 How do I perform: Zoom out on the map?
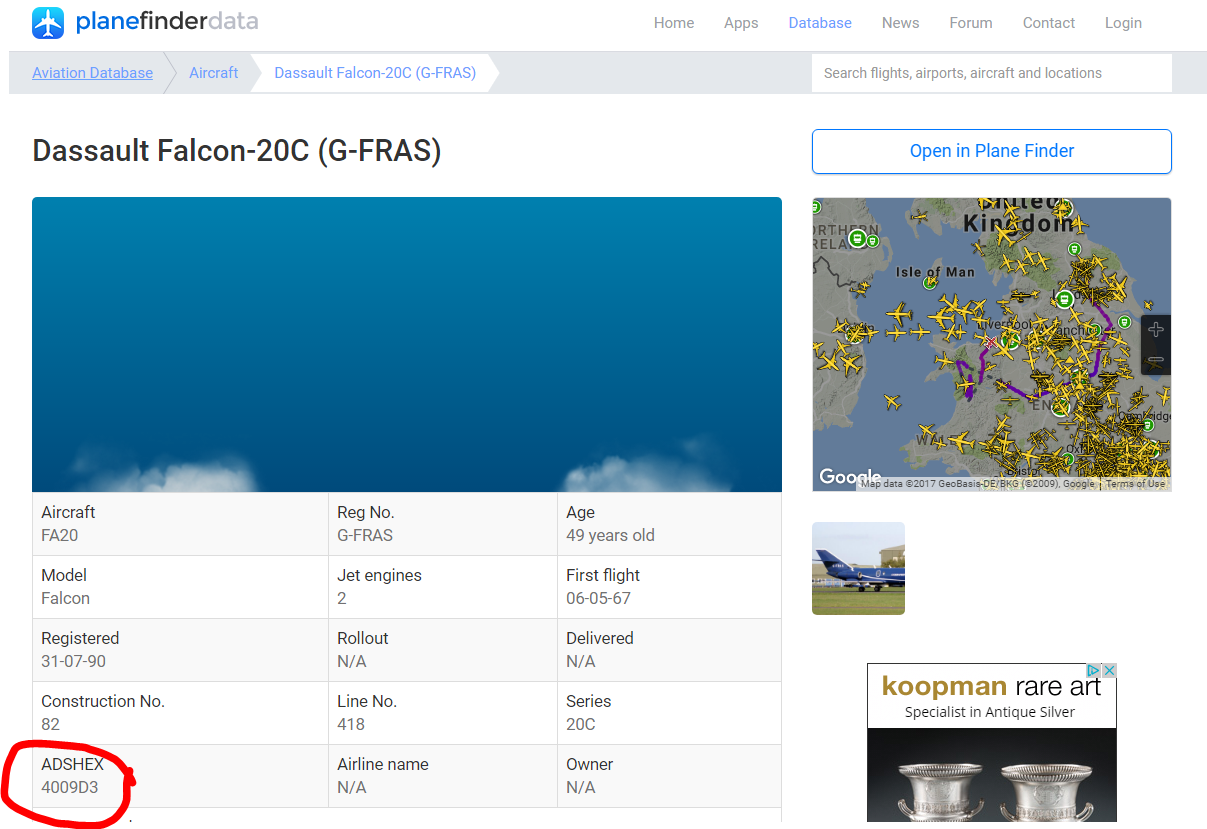coord(1155,360)
